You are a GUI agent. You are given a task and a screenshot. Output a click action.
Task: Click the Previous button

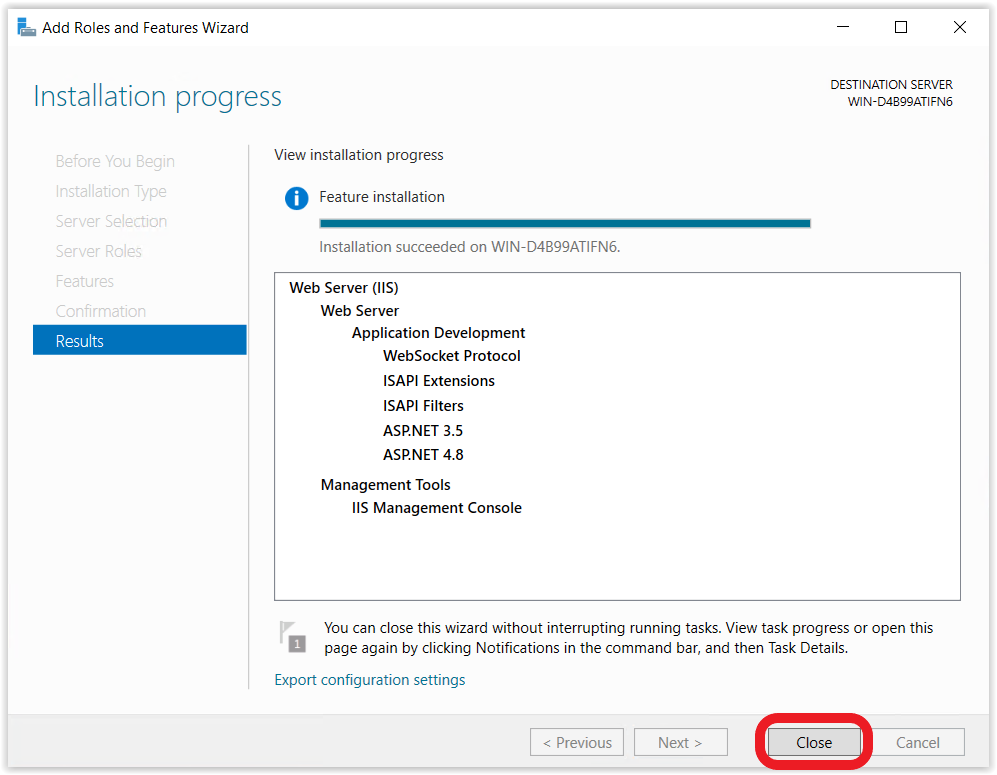577,742
